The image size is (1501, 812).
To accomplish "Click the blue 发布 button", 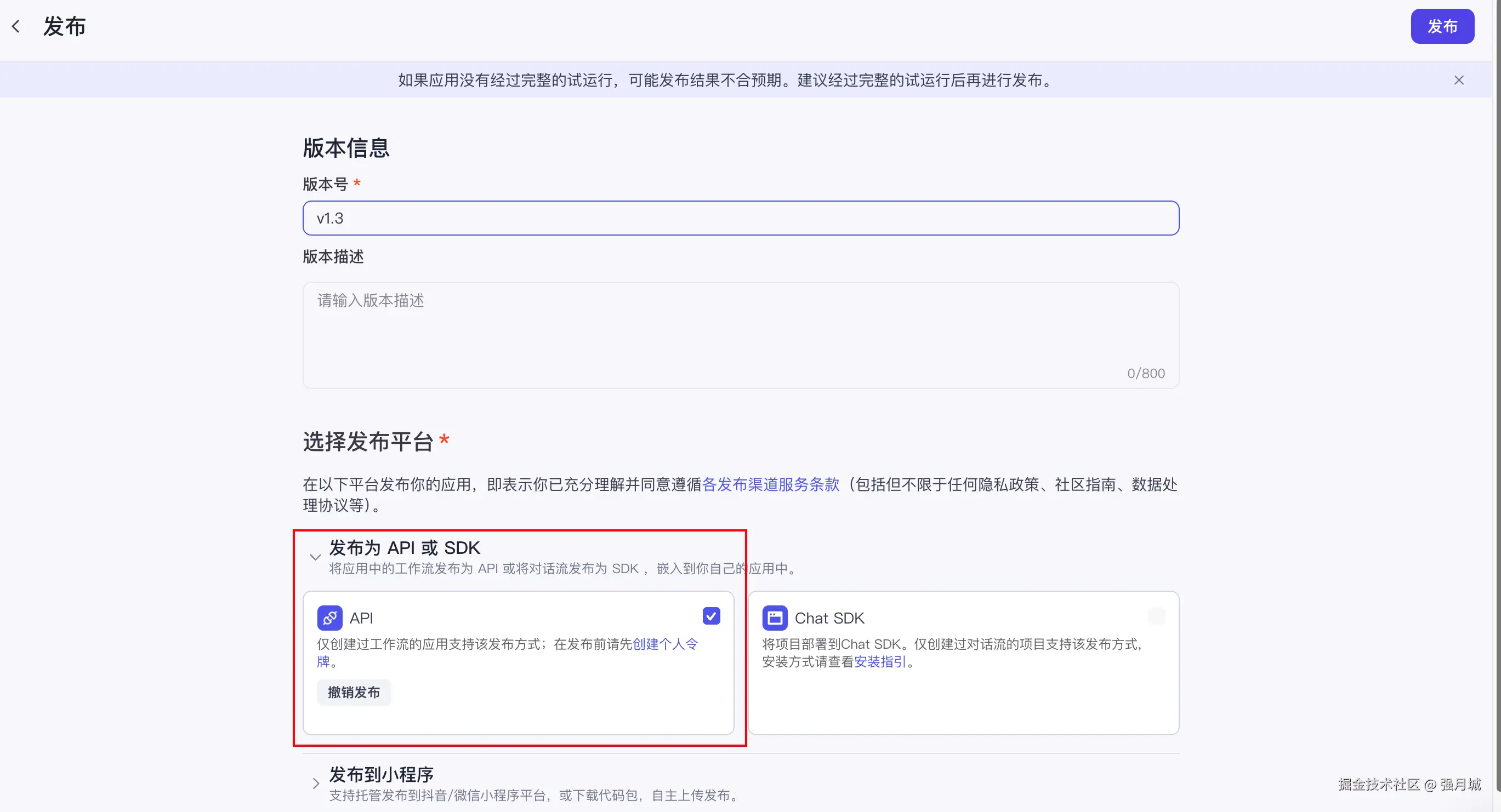I will [1442, 26].
